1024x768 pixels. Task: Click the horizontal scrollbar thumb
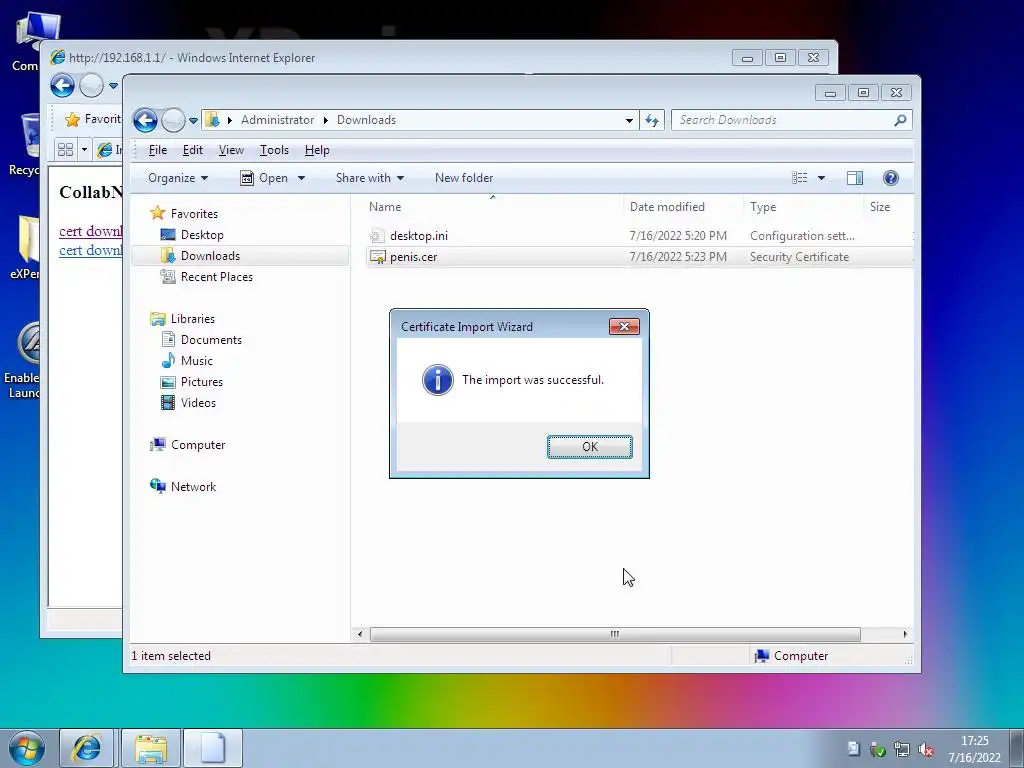[x=615, y=634]
